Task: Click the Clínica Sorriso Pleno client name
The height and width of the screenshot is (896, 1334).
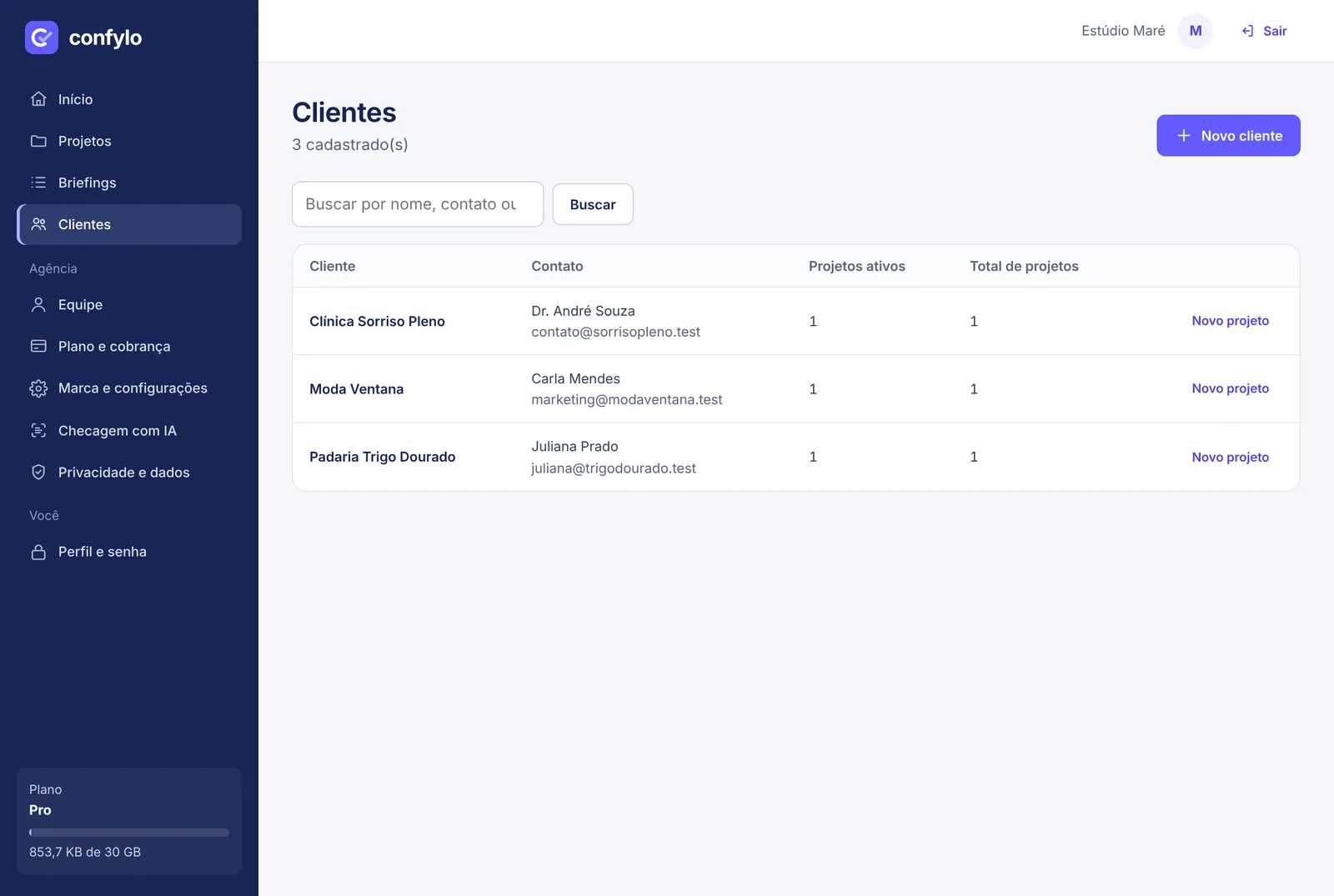Action: coord(377,322)
